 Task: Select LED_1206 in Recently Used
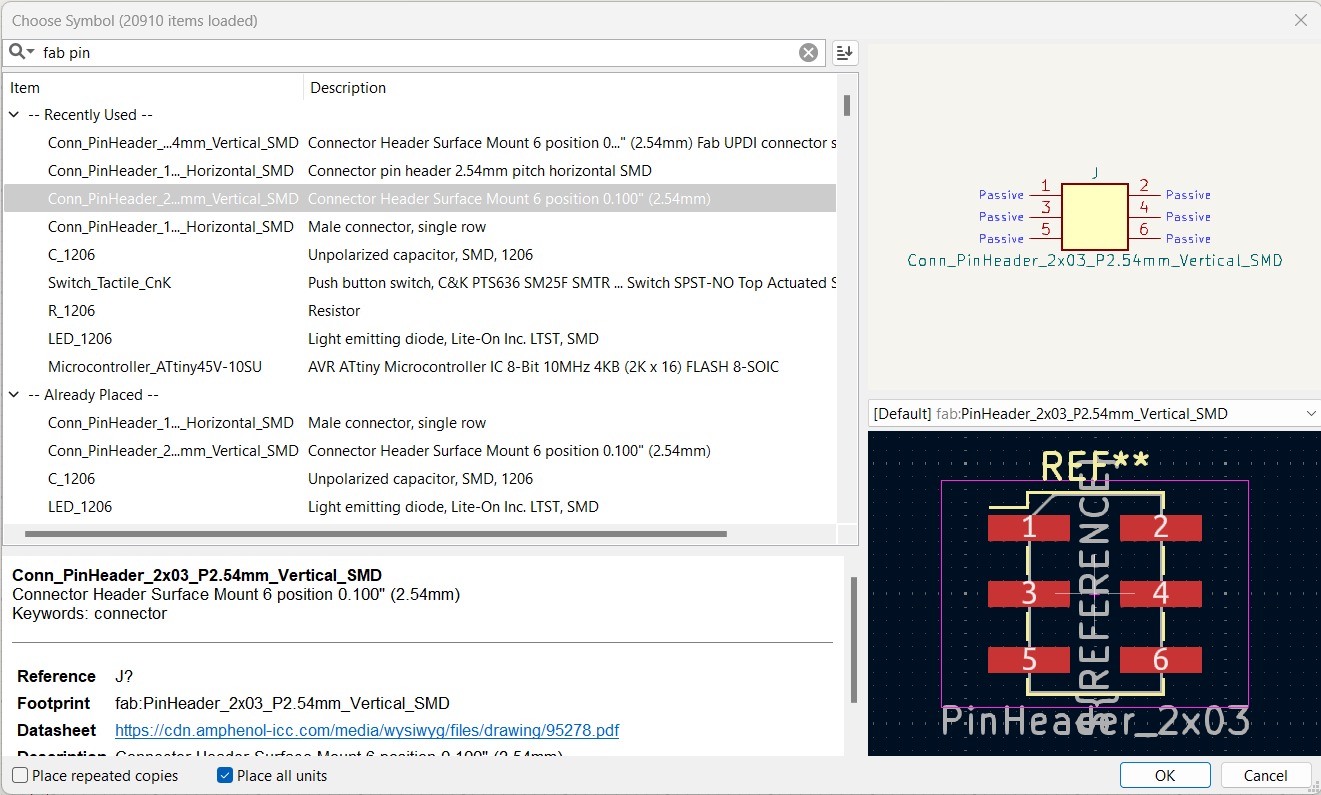coord(420,339)
